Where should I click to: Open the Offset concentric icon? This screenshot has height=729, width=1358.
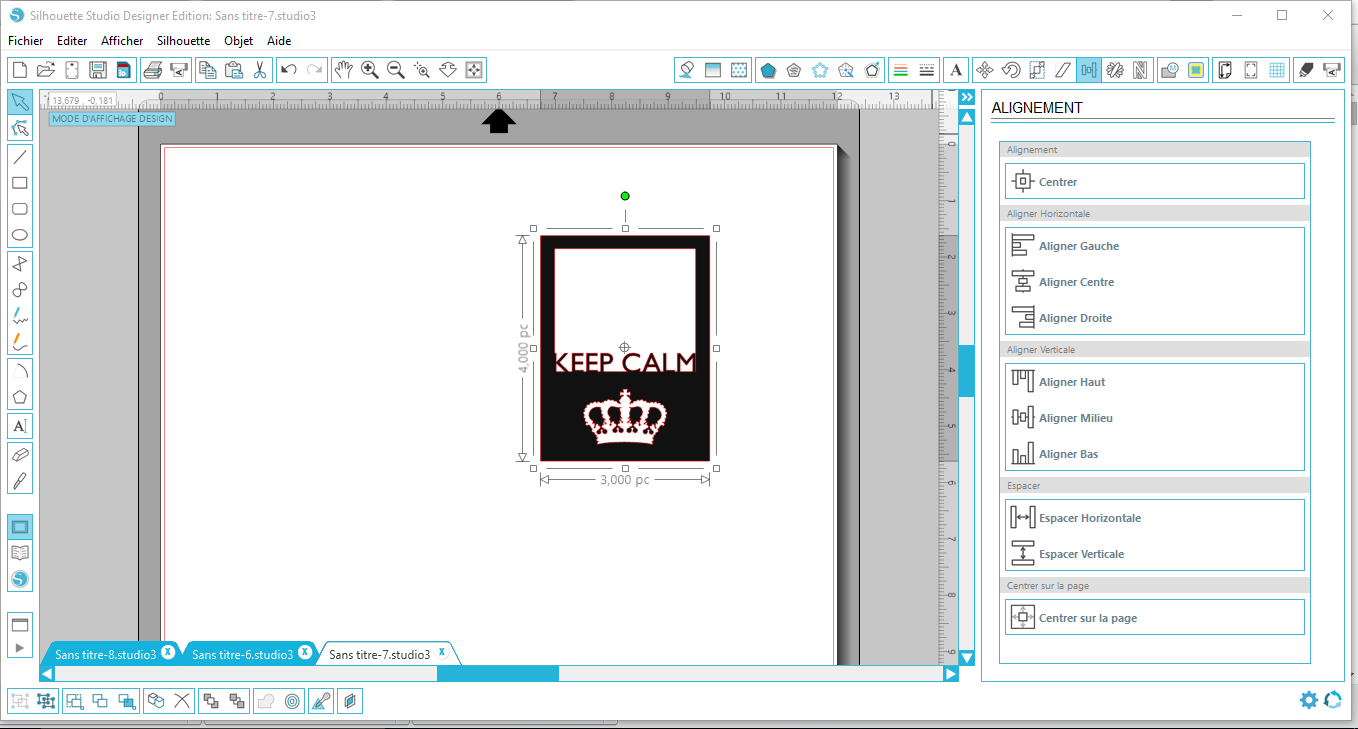click(292, 701)
